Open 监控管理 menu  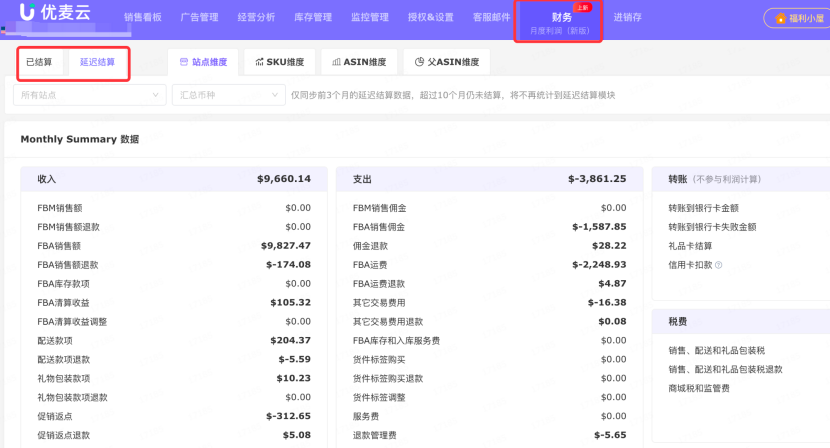click(x=370, y=17)
